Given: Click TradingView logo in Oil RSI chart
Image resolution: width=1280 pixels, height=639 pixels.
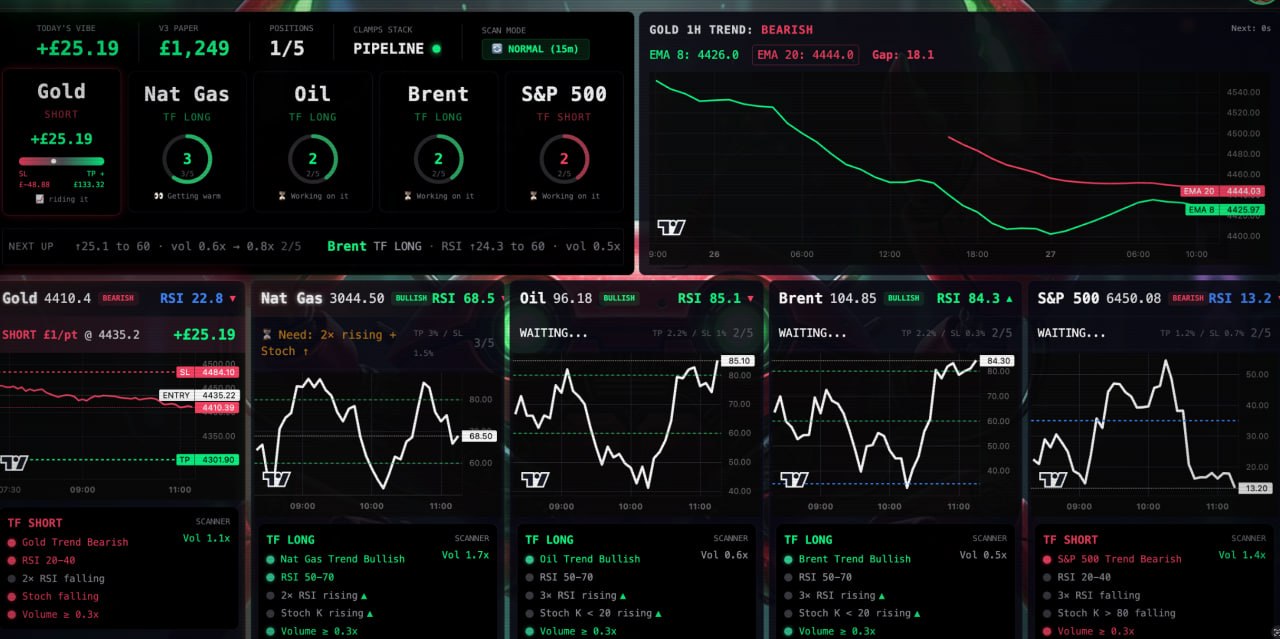Looking at the screenshot, I should pos(535,479).
